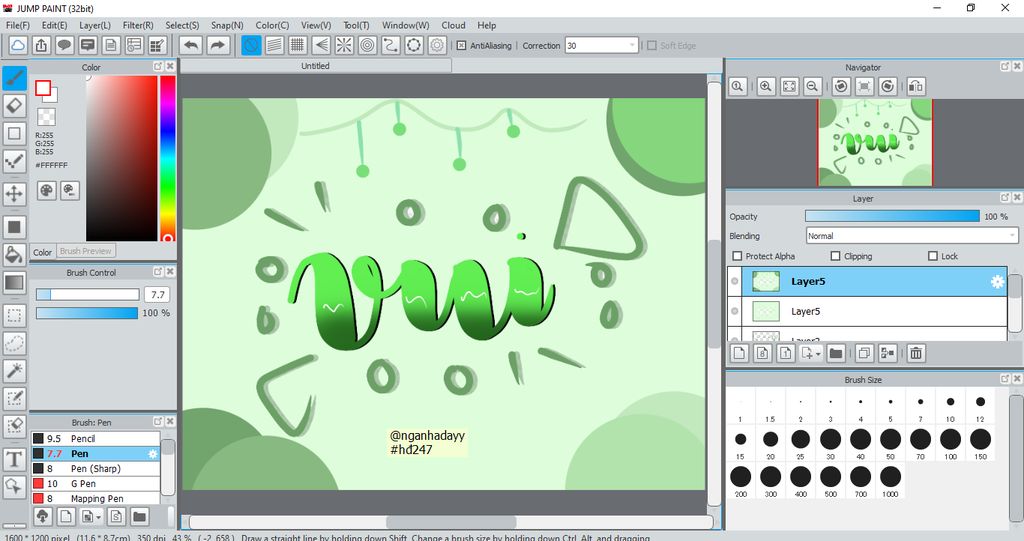
Task: Select the rectangular Select tool
Action: [x=14, y=315]
